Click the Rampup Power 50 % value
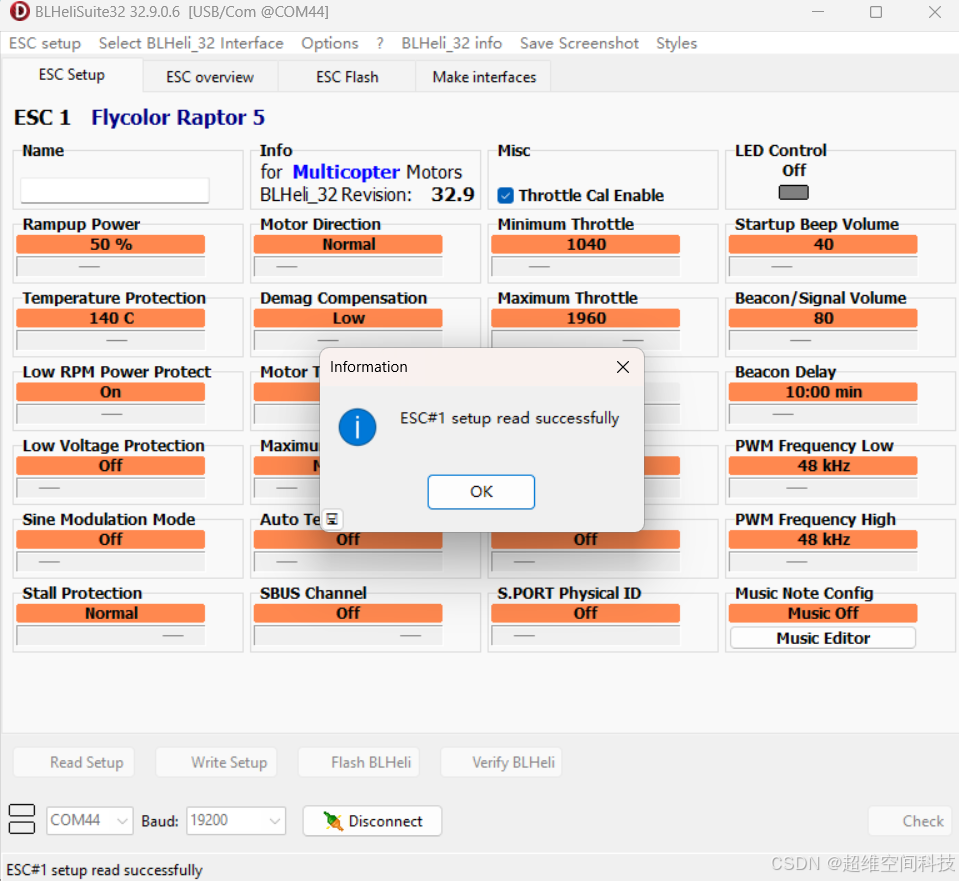The height and width of the screenshot is (881, 959). pyautogui.click(x=111, y=244)
